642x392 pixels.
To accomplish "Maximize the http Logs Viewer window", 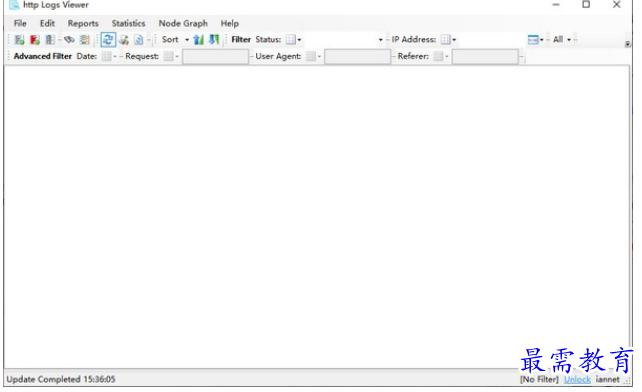I will tap(586, 5).
